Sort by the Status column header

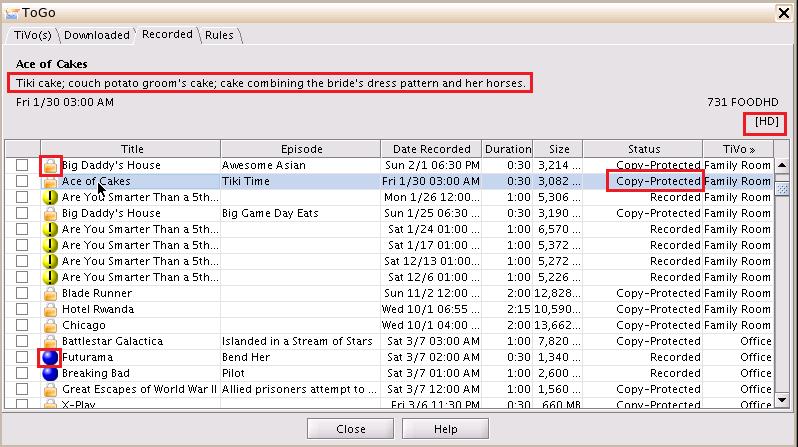pos(643,149)
